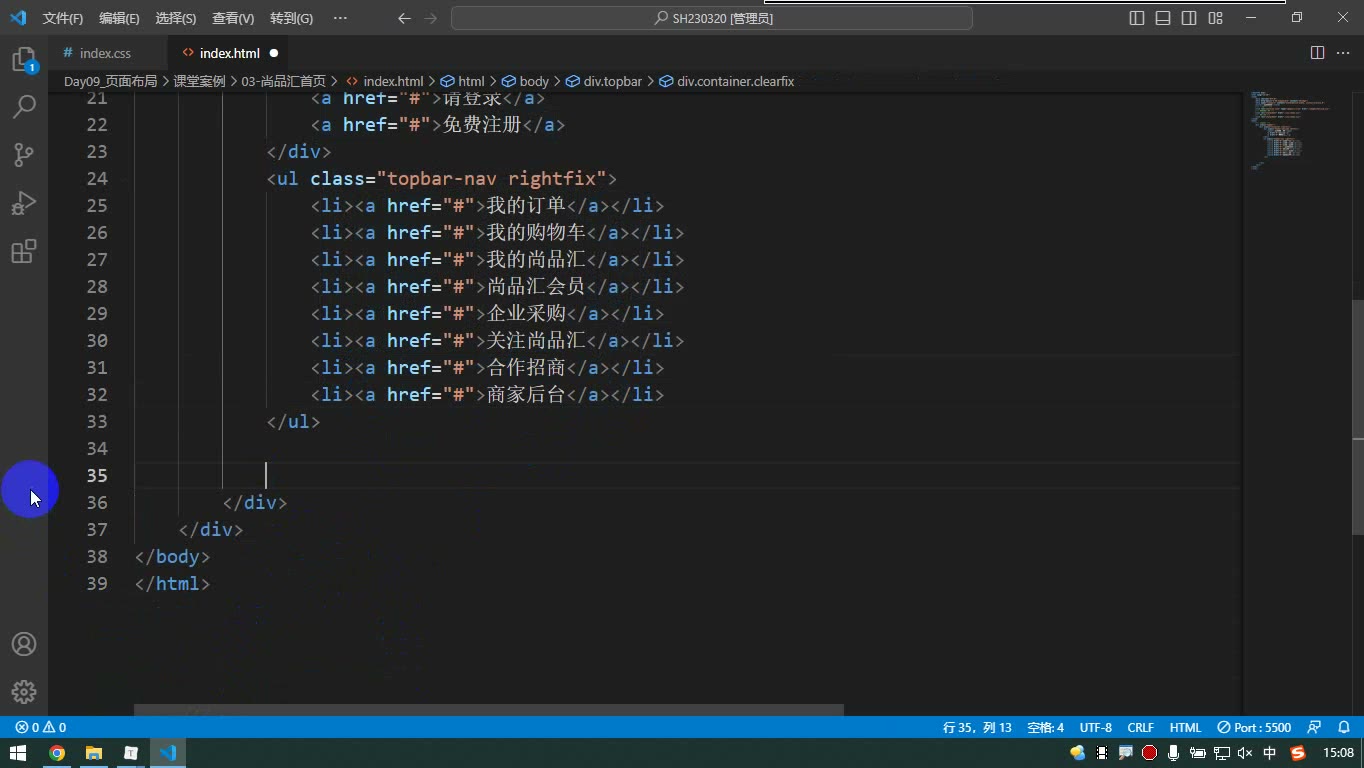Expand the div.topbar breadcrumb item
Image resolution: width=1364 pixels, height=768 pixels.
click(x=605, y=81)
